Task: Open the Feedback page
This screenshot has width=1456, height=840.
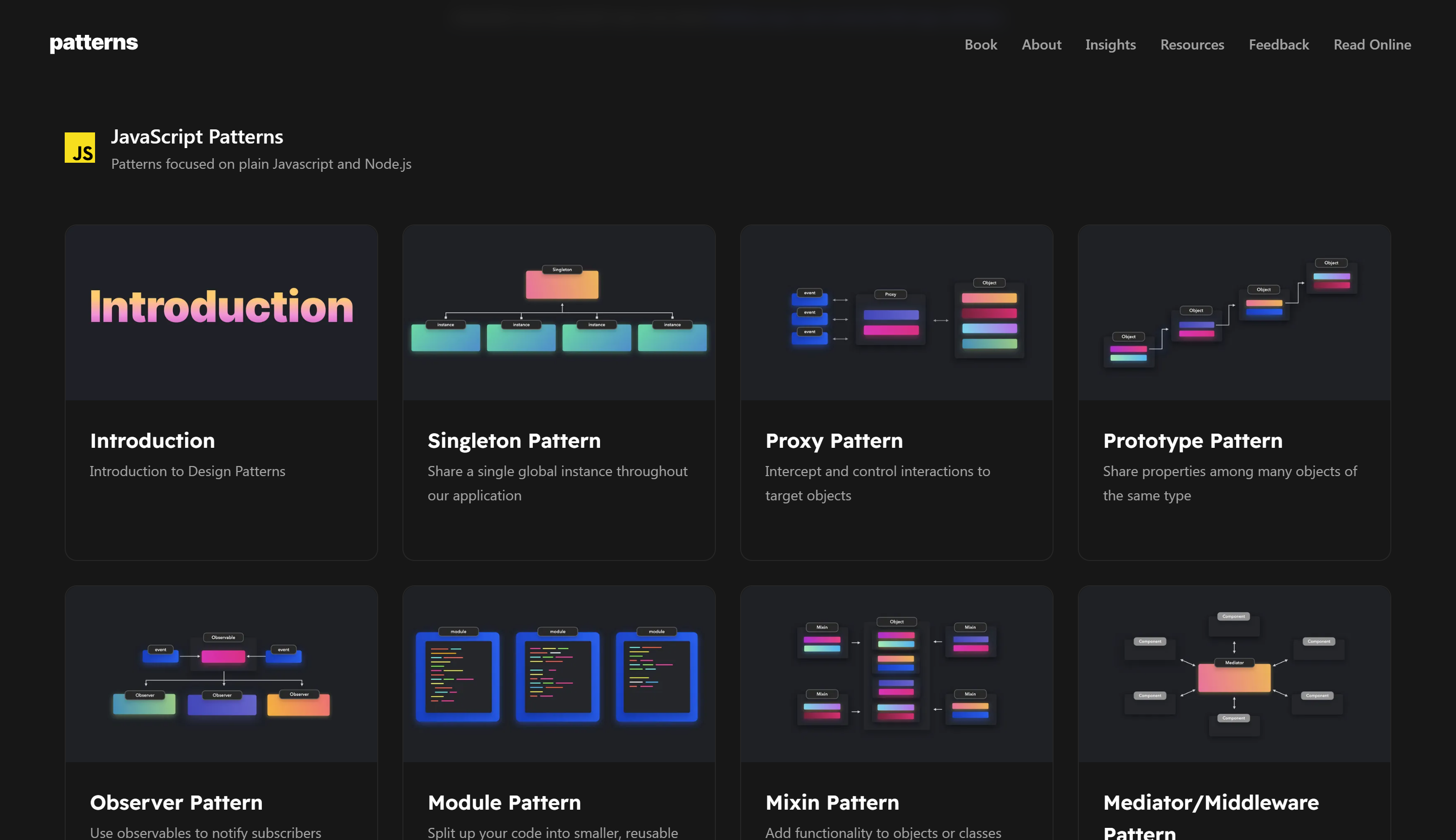Action: pos(1279,44)
